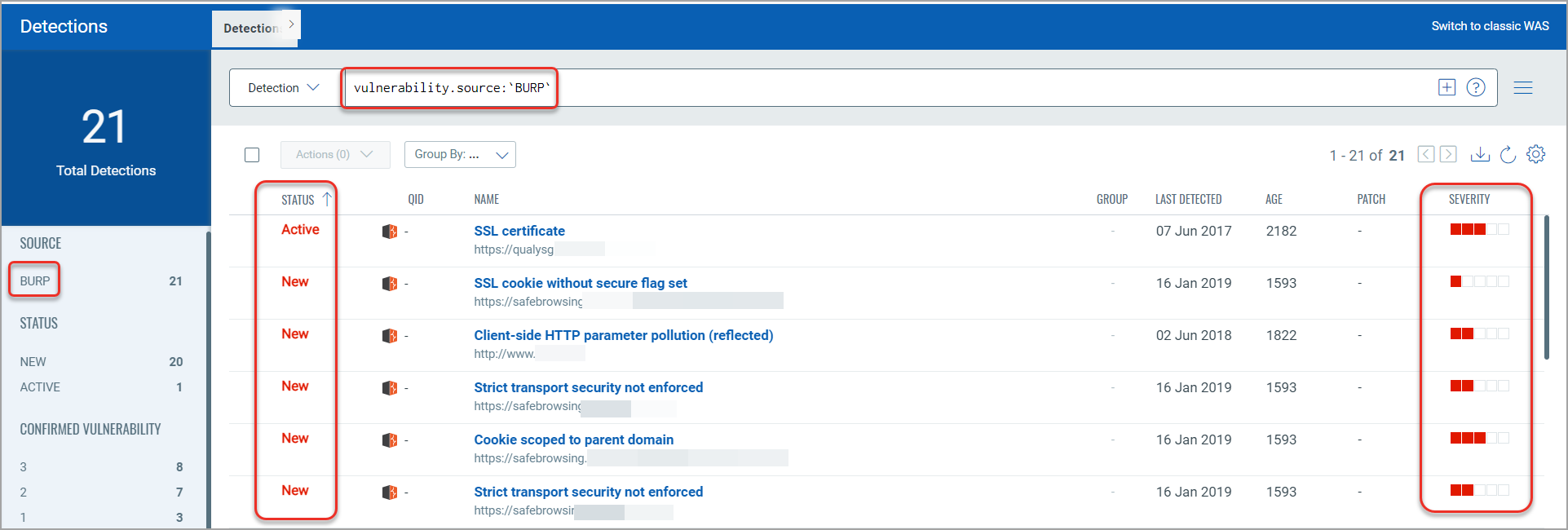Image resolution: width=1568 pixels, height=530 pixels.
Task: Sort by the NAME column header
Action: click(x=487, y=199)
